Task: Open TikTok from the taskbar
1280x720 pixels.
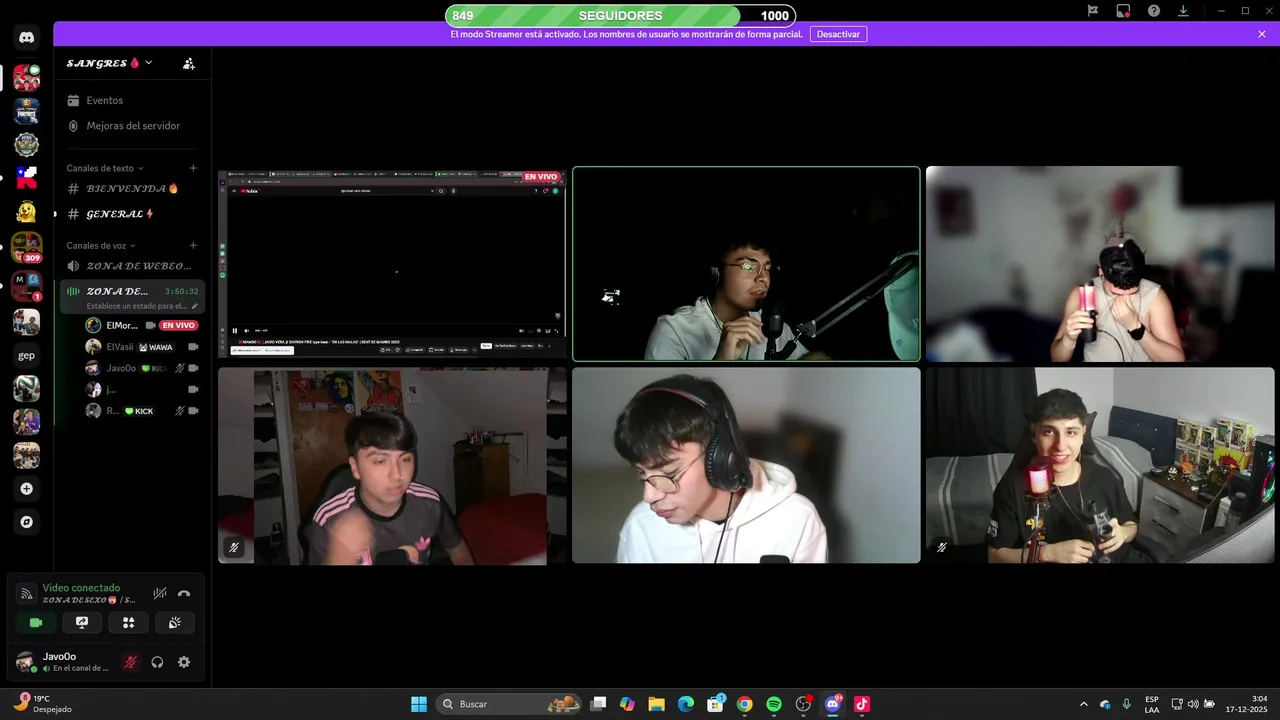Action: (862, 704)
